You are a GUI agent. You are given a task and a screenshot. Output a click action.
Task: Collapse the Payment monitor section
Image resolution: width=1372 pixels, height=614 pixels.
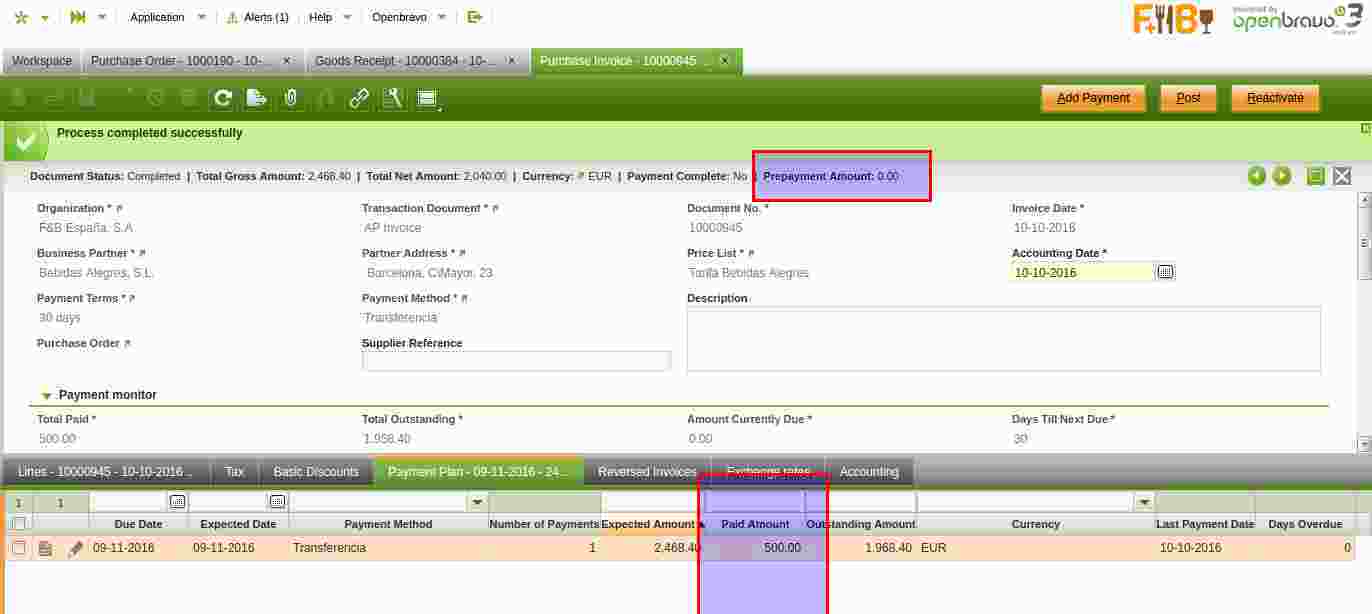tap(47, 396)
